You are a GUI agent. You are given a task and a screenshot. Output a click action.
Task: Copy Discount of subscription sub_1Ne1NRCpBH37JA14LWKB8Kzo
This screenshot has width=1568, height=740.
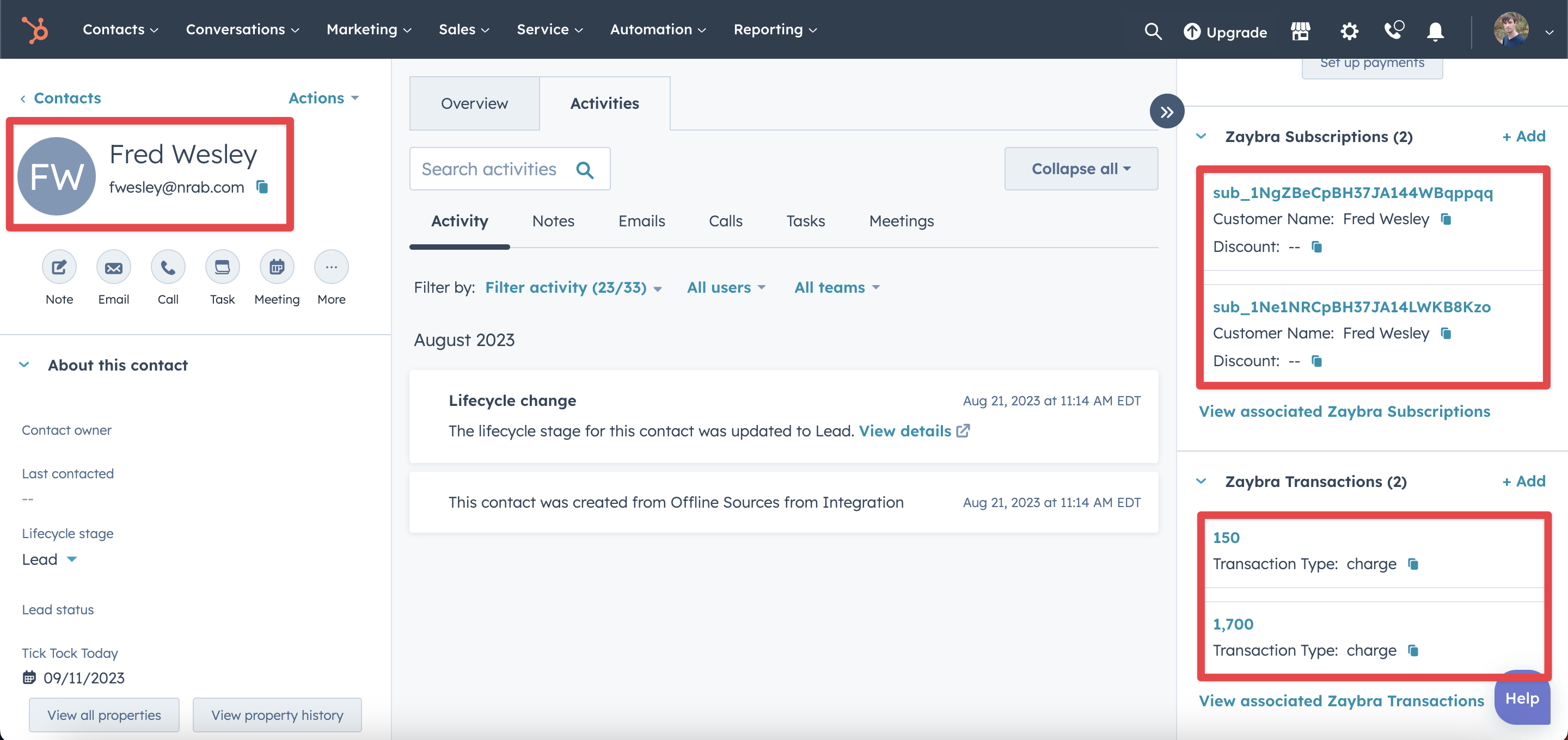pyautogui.click(x=1316, y=361)
